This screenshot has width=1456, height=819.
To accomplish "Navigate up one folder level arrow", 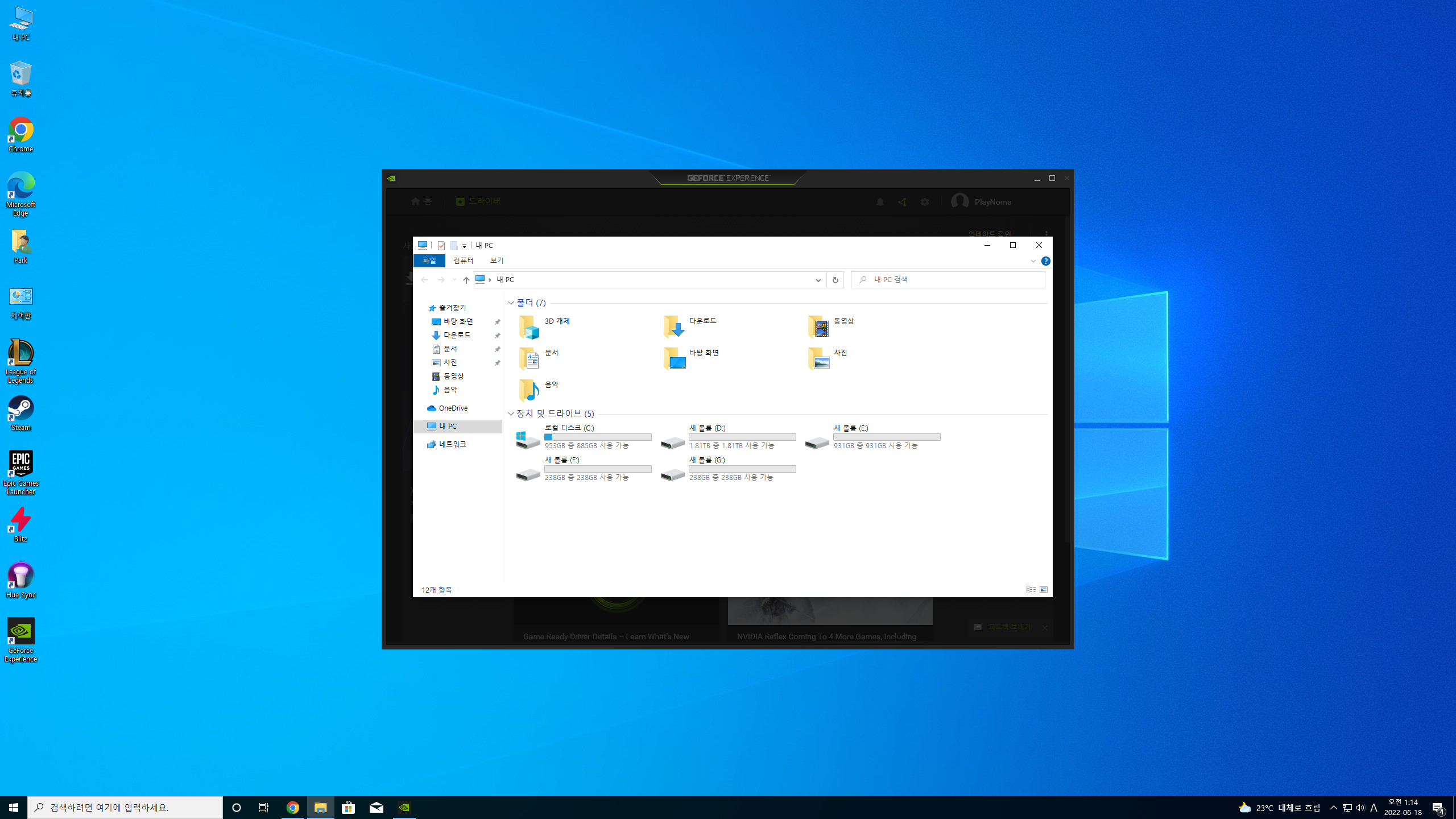I will pyautogui.click(x=466, y=280).
